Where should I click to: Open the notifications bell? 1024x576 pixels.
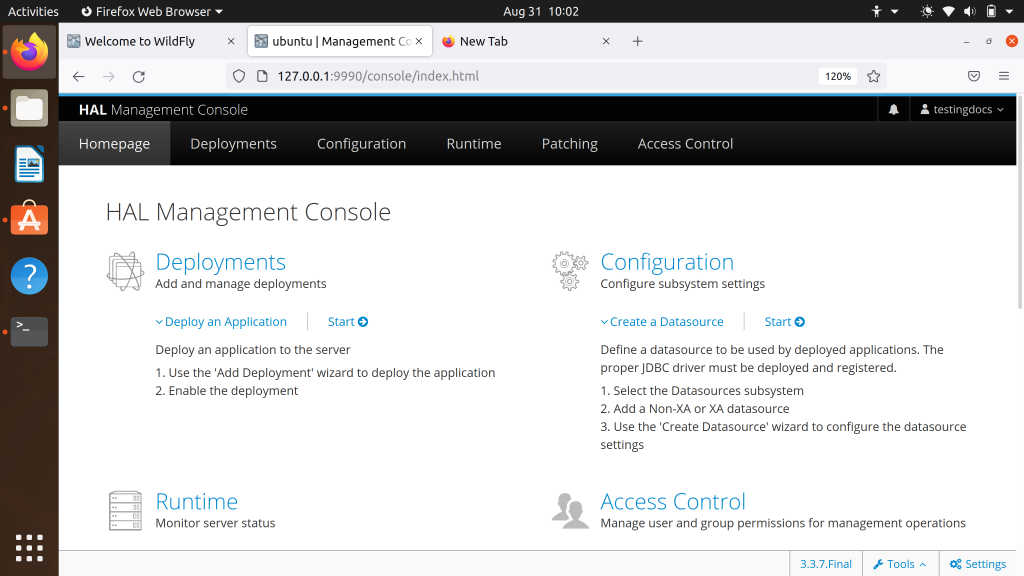coord(893,109)
